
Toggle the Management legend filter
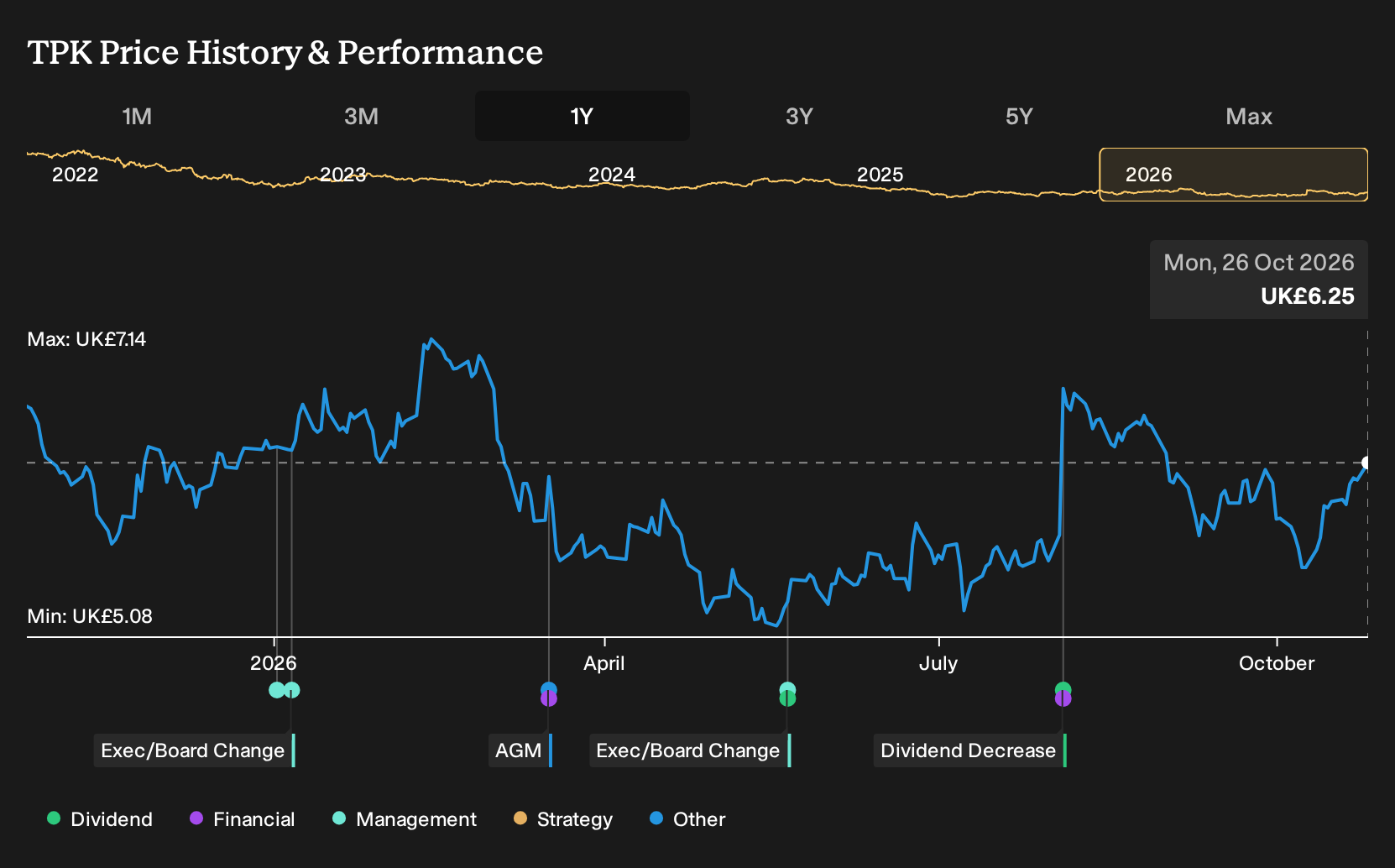click(405, 819)
